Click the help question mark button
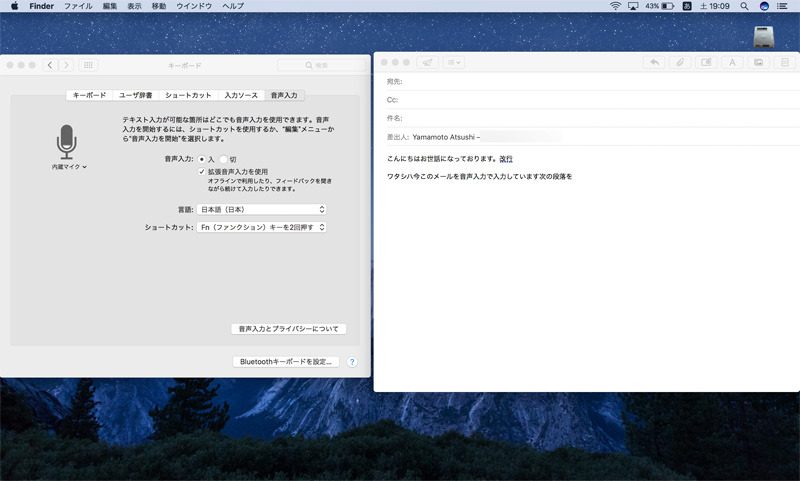The height and width of the screenshot is (481, 800). tap(352, 361)
